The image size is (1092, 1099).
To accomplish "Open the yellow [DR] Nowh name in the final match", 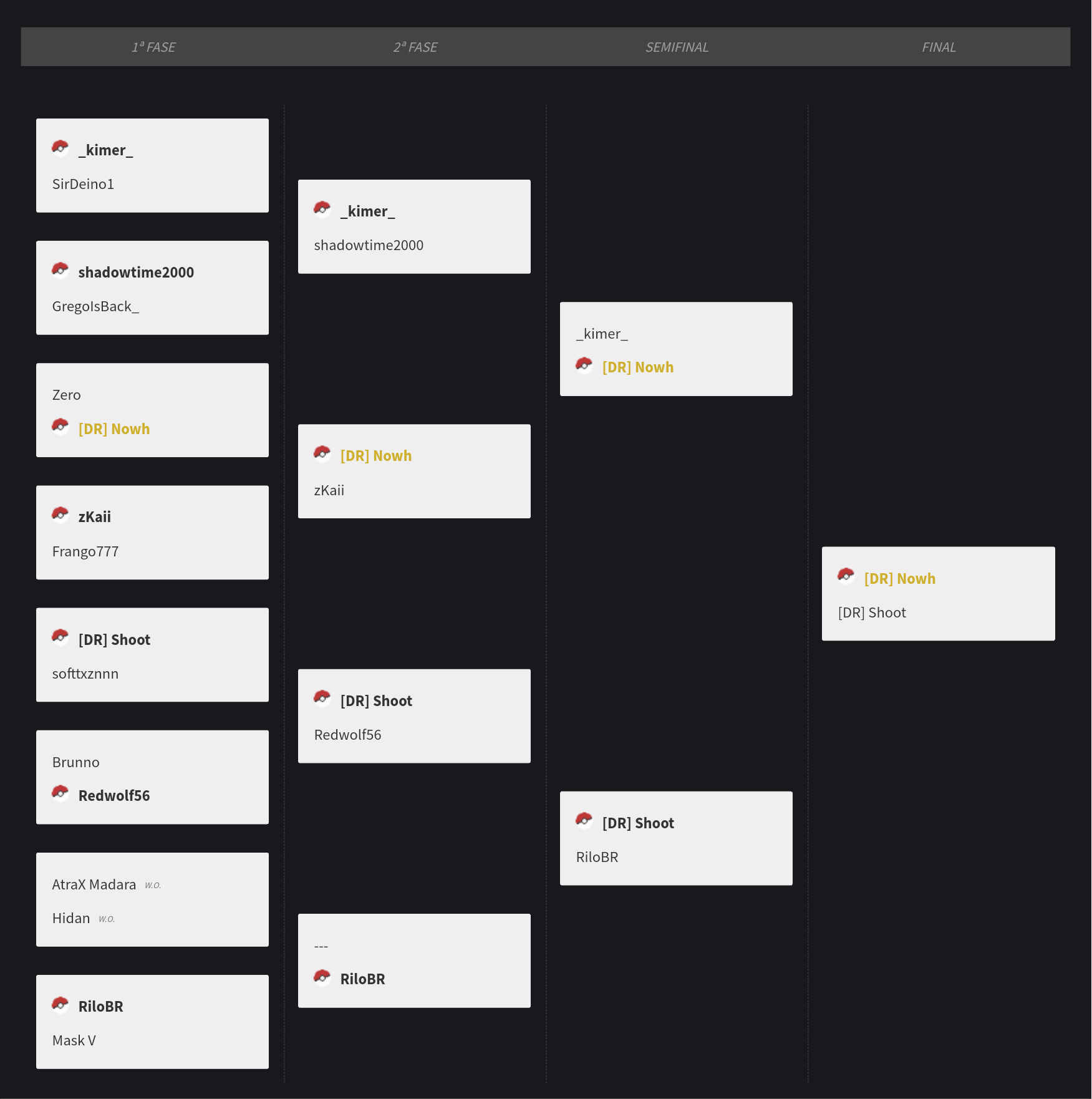I will click(899, 579).
